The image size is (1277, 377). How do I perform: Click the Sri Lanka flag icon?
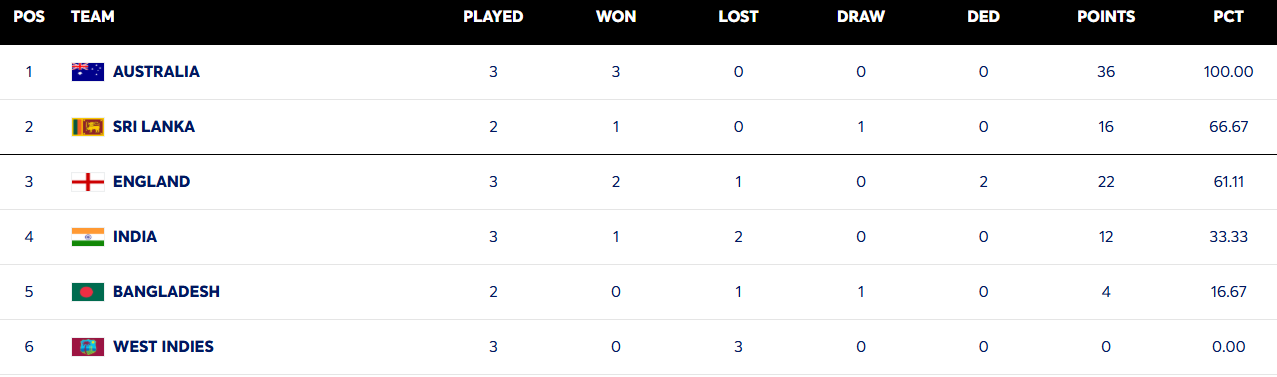click(88, 127)
